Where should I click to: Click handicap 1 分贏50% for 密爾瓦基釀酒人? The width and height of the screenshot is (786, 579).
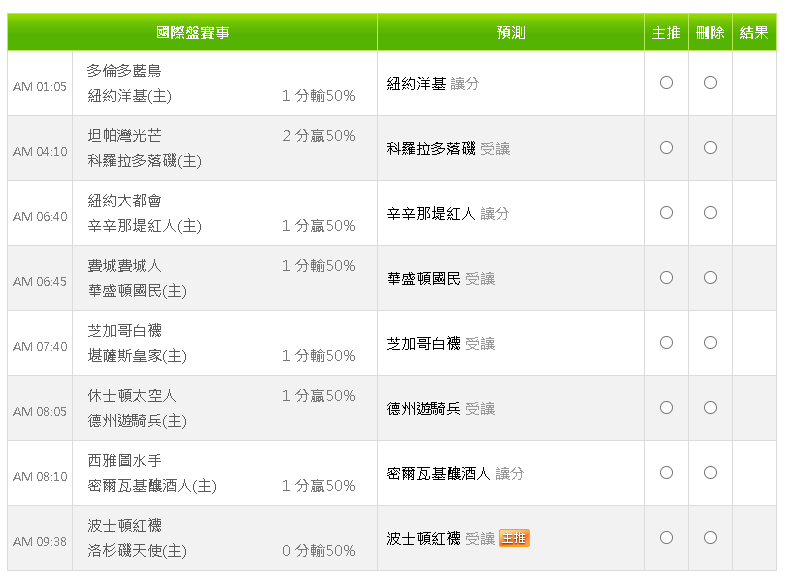click(x=319, y=486)
